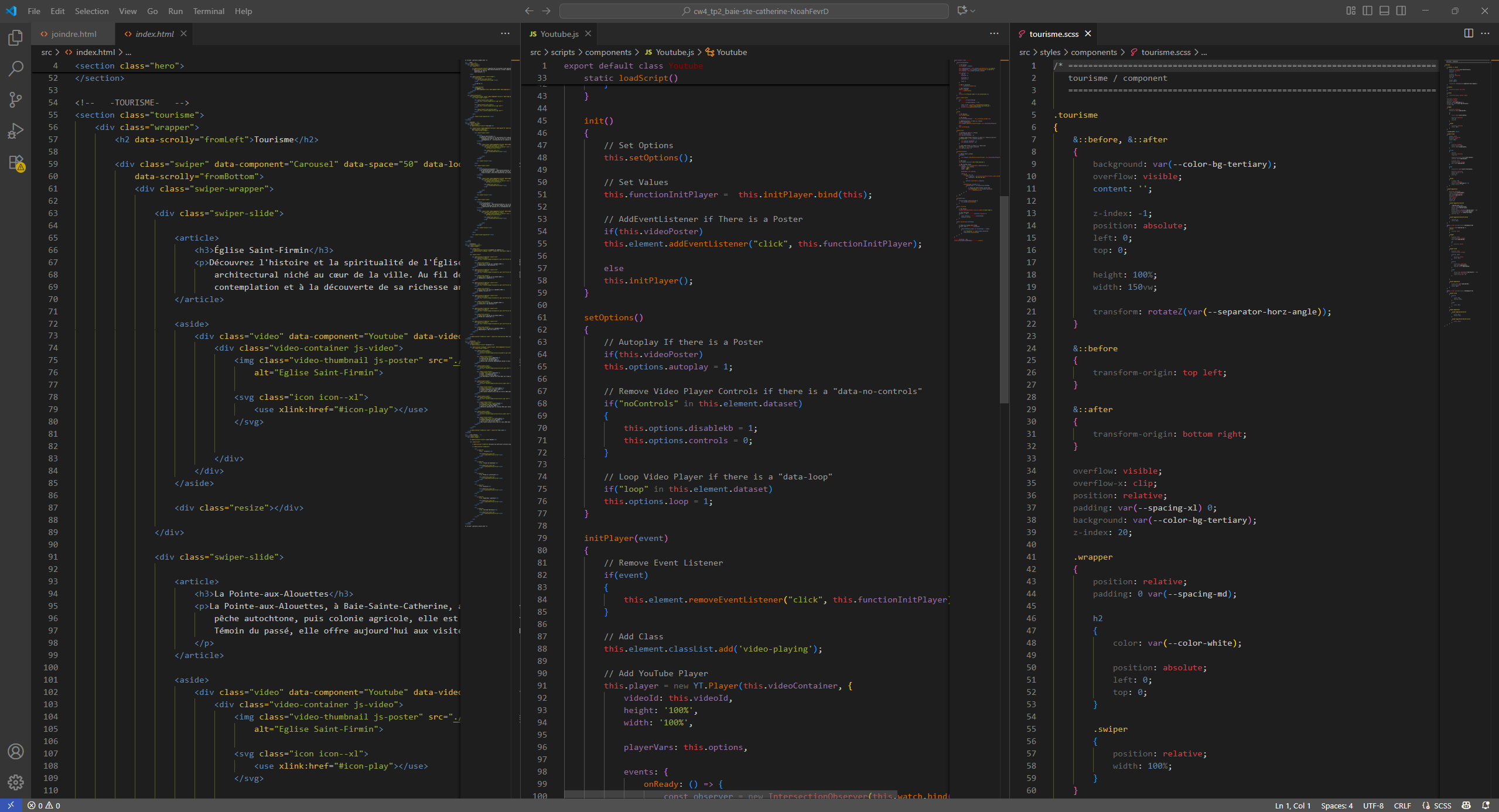Viewport: 1499px width, 812px height.
Task: Open the Accounts menu icon
Action: coord(16,751)
